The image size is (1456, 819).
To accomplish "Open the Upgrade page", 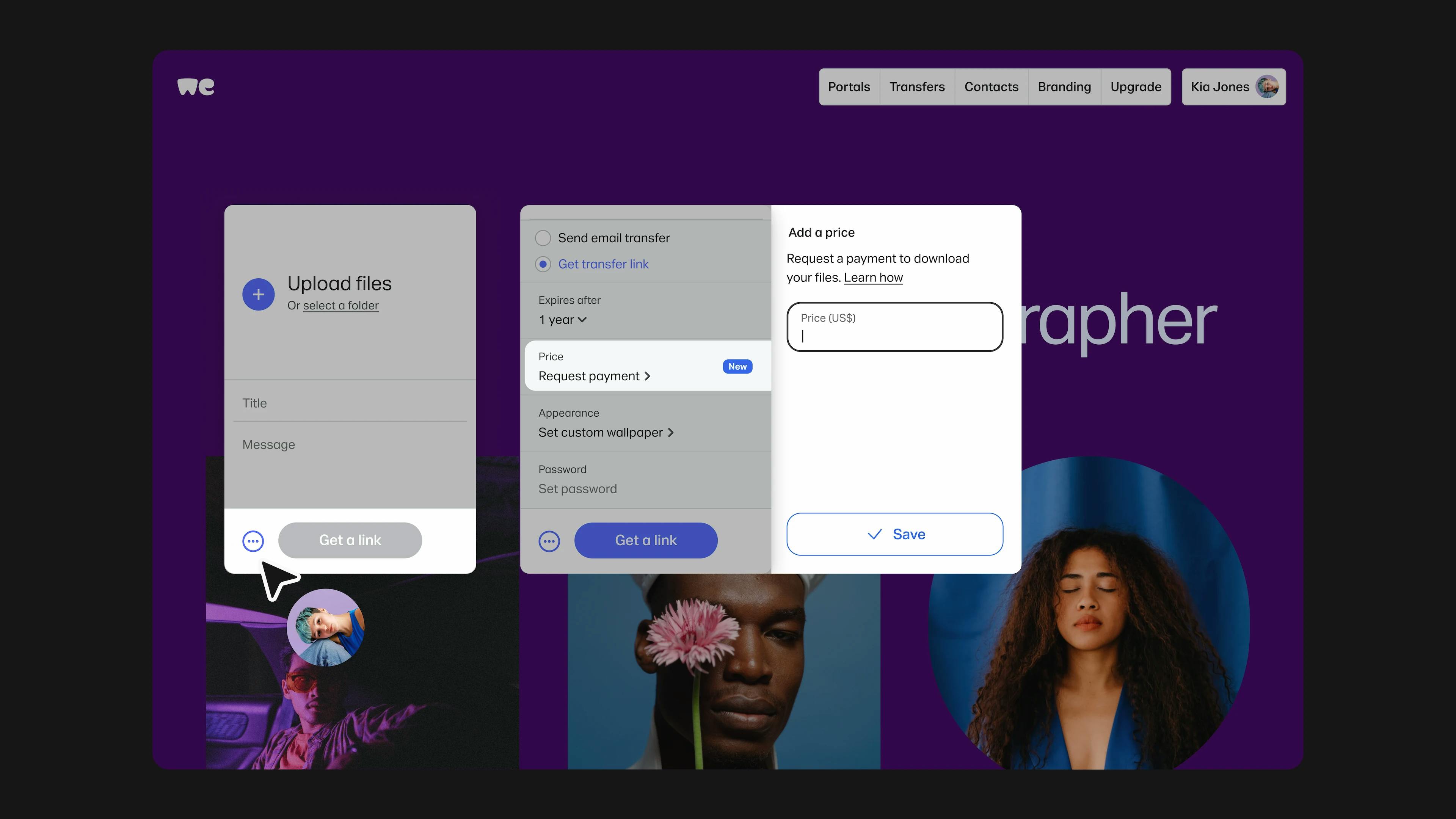I will 1136,86.
